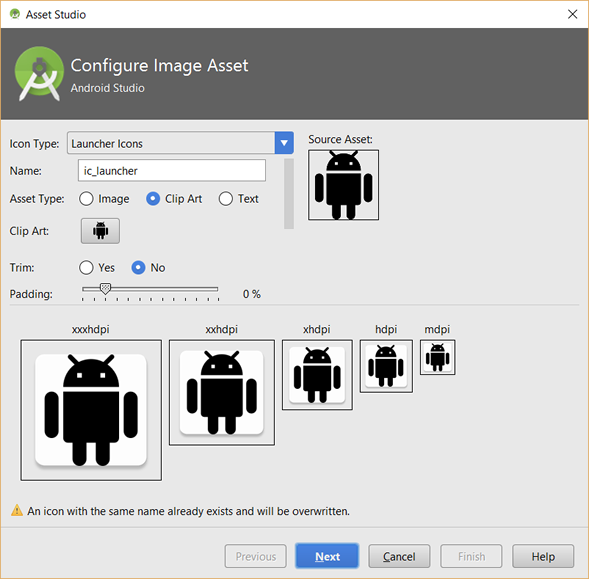Set Trim to Yes
Image resolution: width=589 pixels, height=579 pixels.
click(x=86, y=268)
